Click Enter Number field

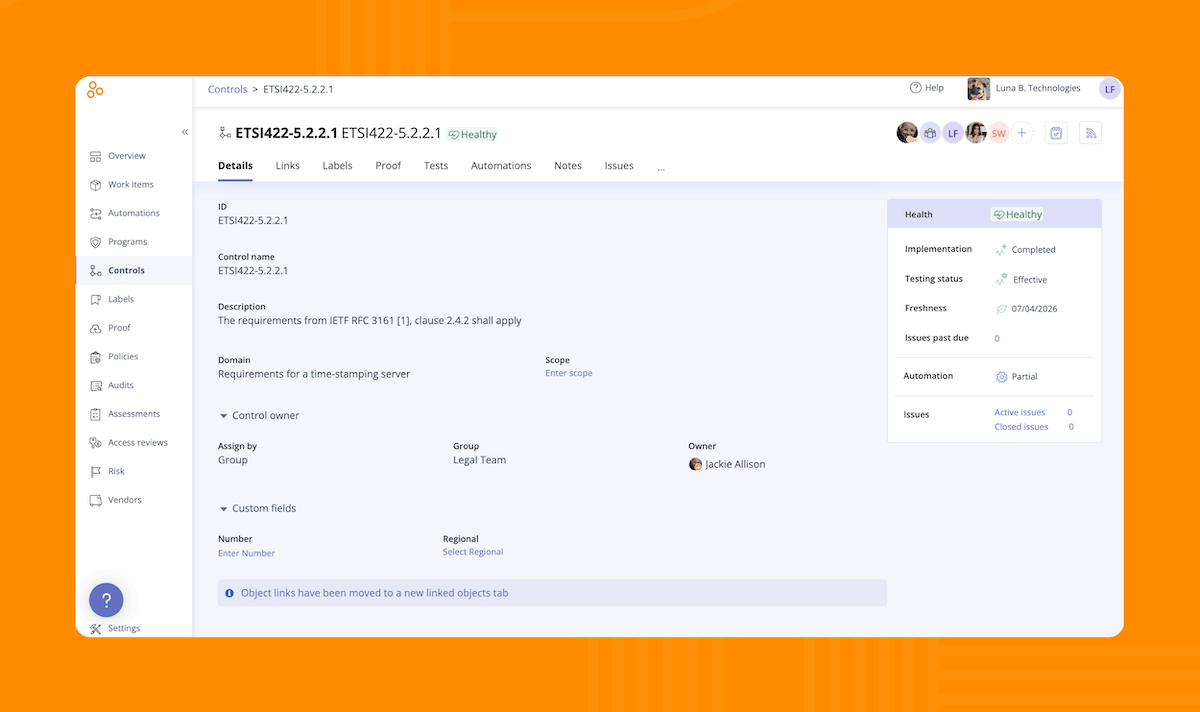246,553
